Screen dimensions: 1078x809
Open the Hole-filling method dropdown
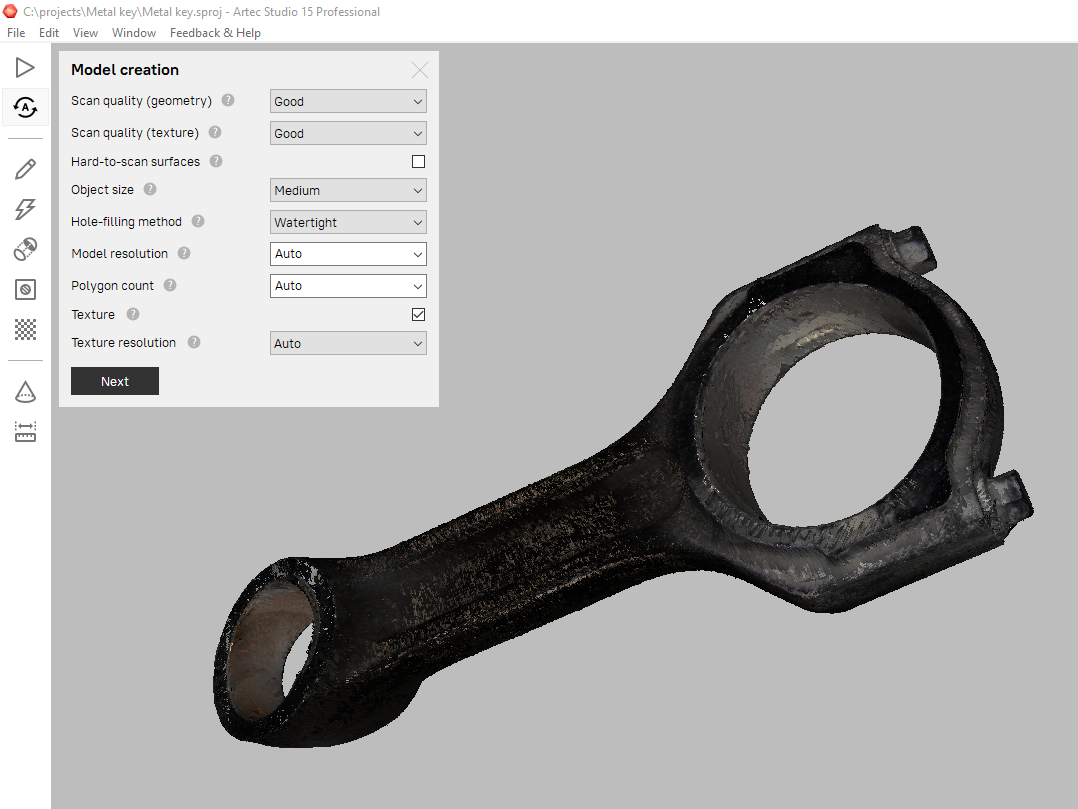348,222
